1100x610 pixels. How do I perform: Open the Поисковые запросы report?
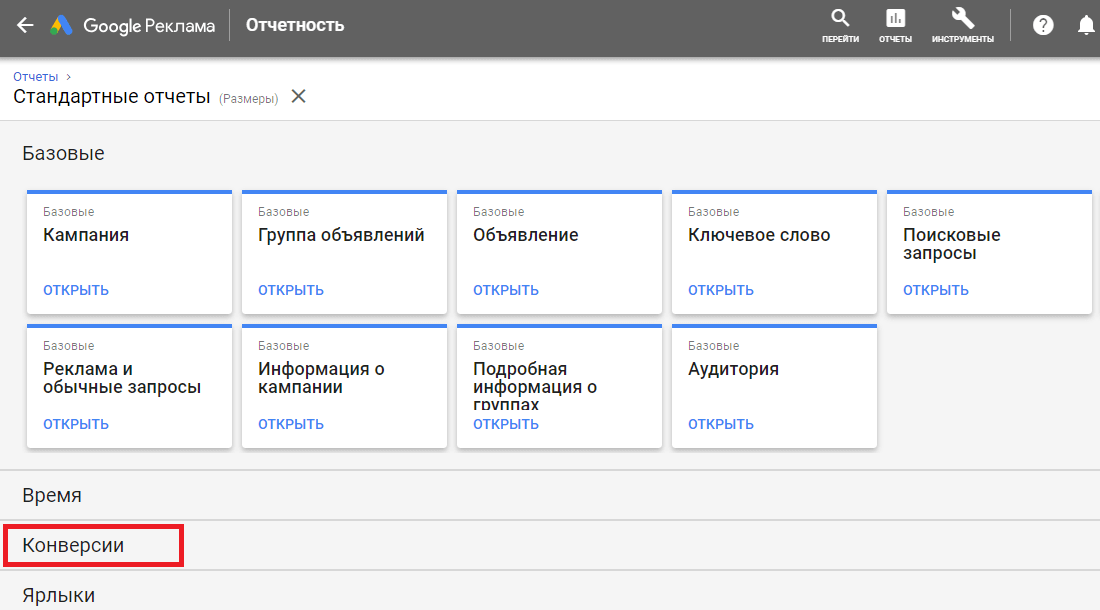click(x=936, y=290)
